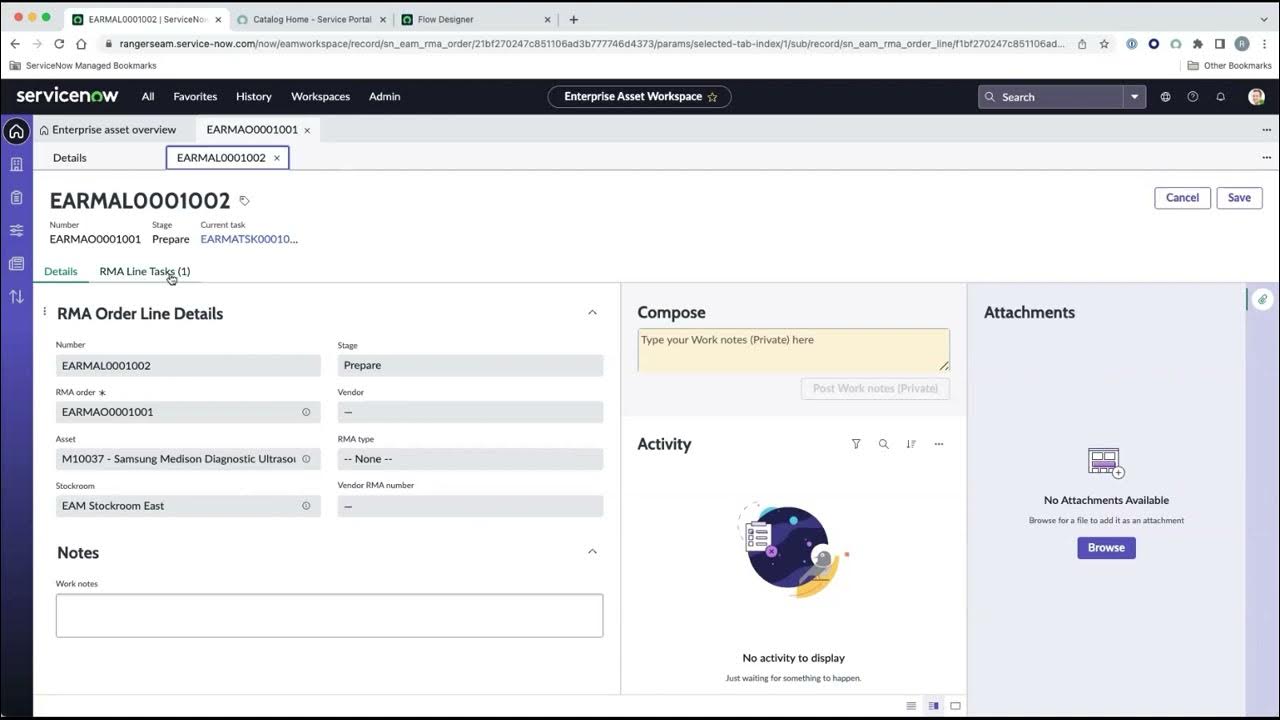Click the Enterprise Asset Workspace pill
Image resolution: width=1280 pixels, height=720 pixels.
[640, 97]
